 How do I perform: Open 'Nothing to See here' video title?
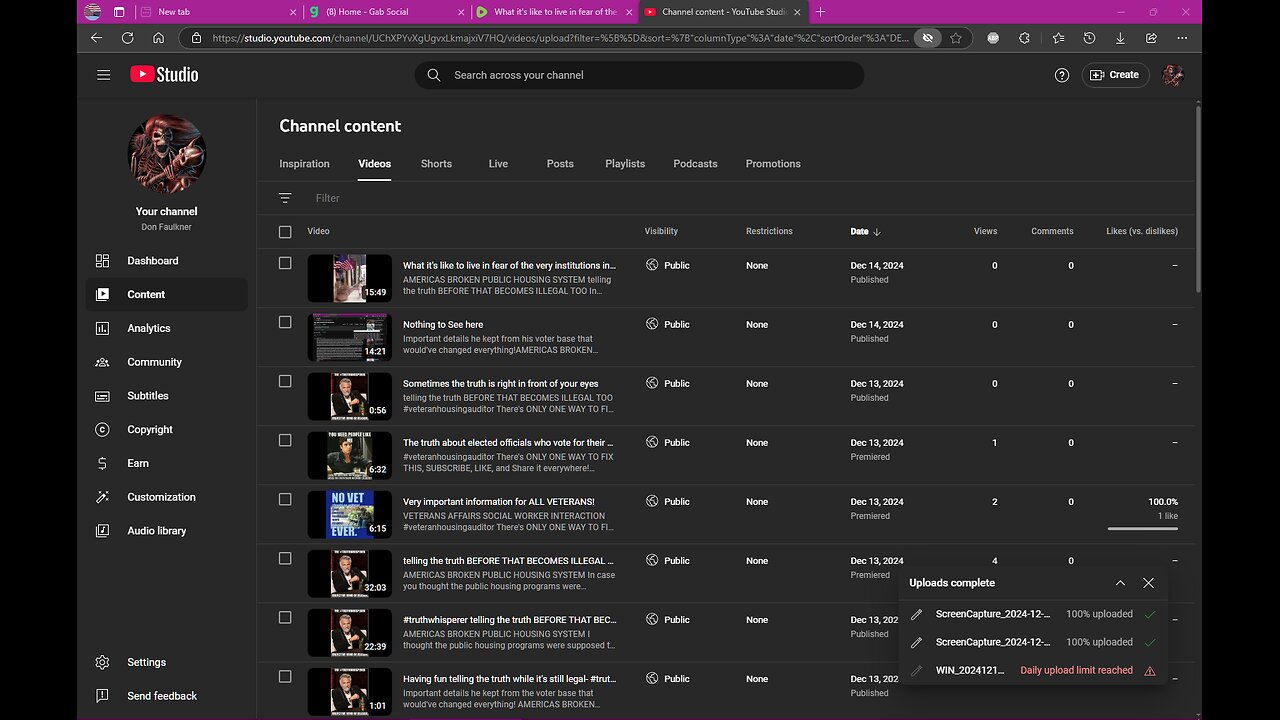coord(443,324)
